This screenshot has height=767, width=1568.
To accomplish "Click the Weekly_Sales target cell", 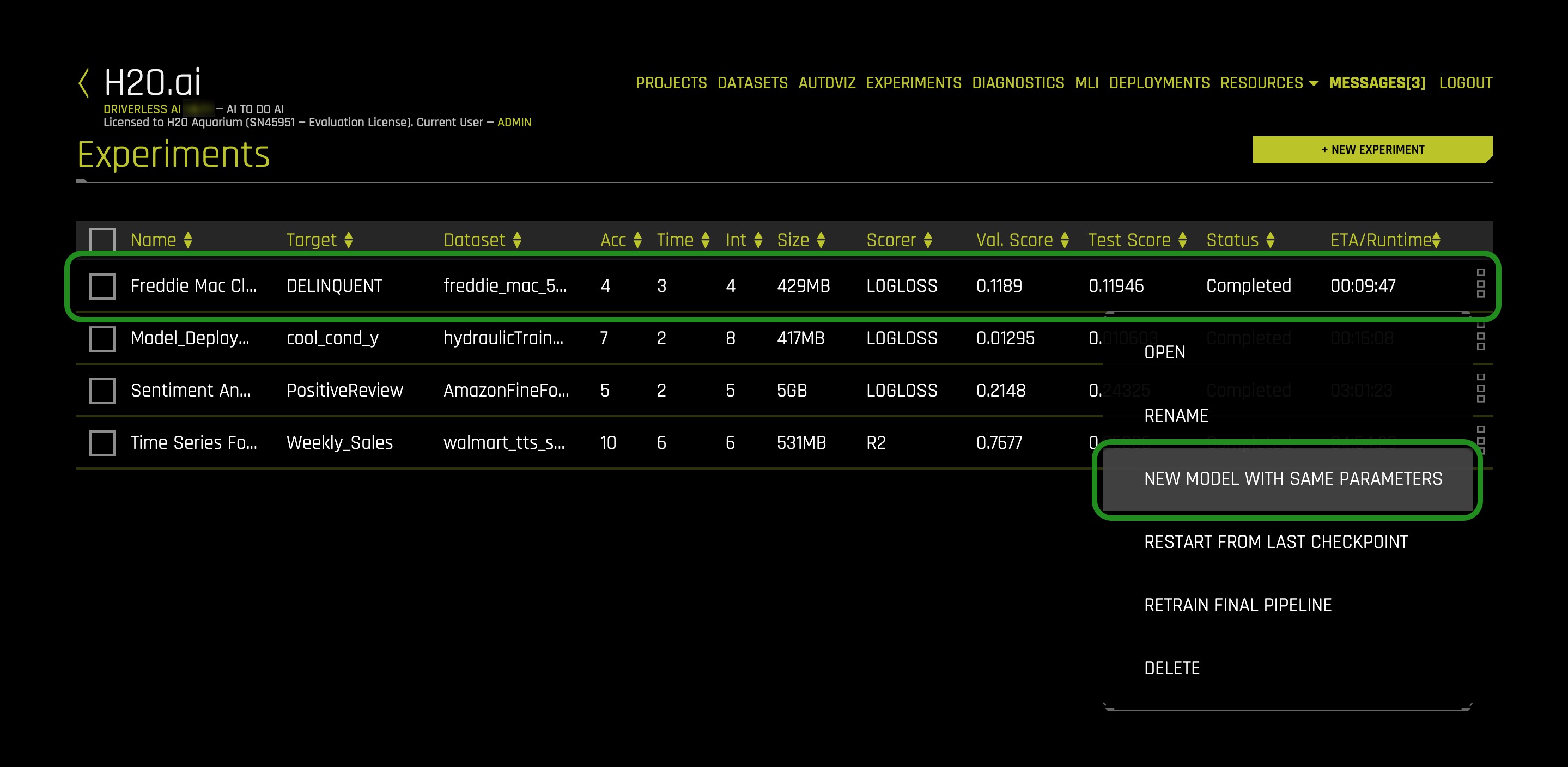I will [339, 443].
